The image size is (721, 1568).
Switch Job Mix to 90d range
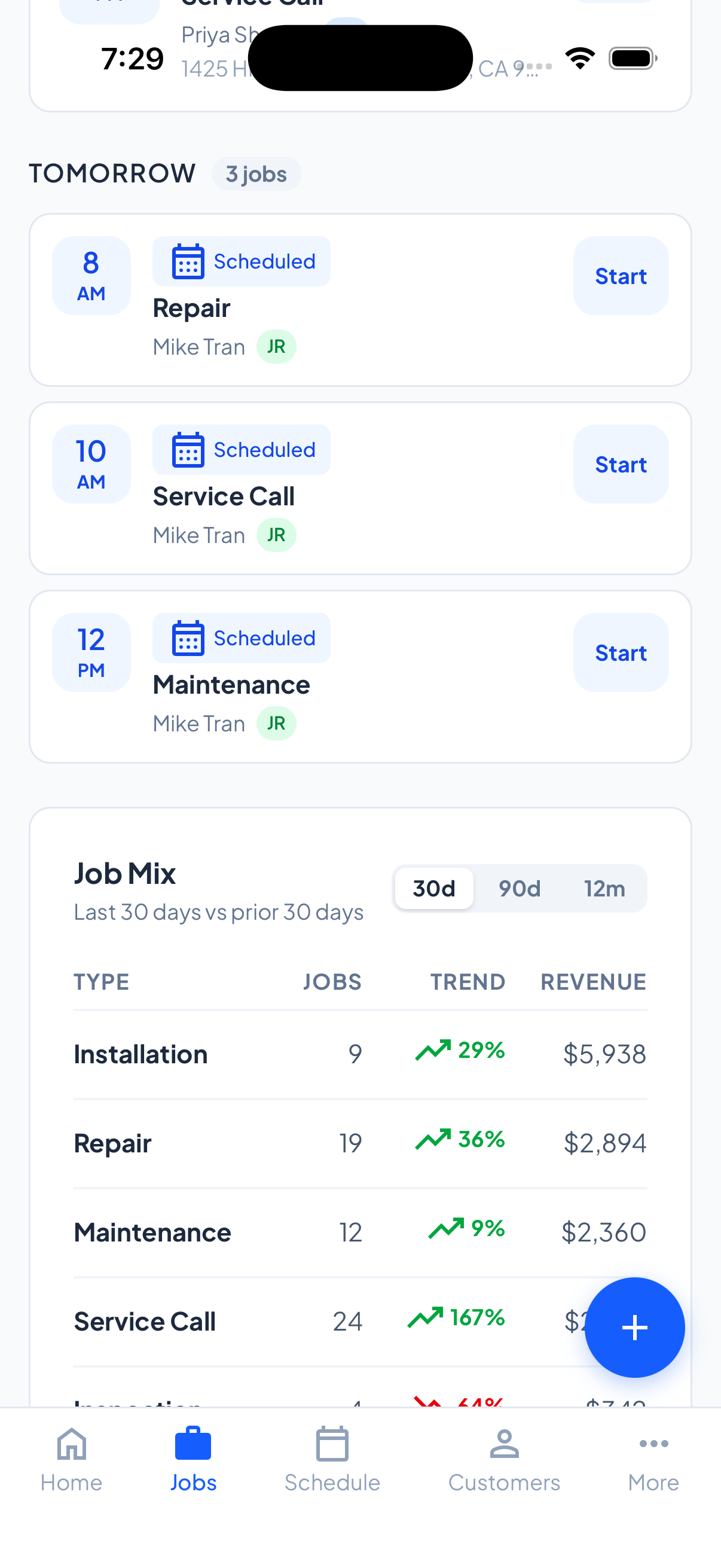(x=519, y=889)
